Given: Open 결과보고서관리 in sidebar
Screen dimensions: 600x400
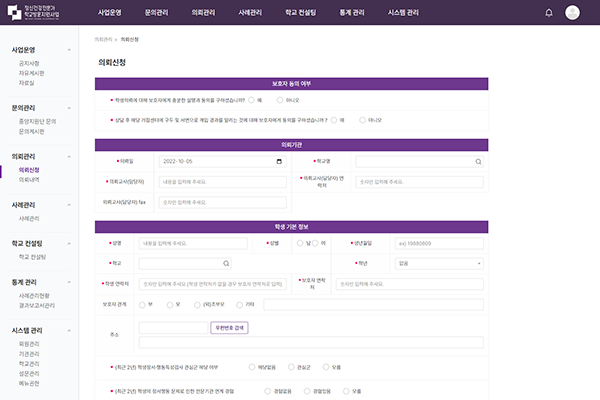Looking at the screenshot, I should pos(37,305).
